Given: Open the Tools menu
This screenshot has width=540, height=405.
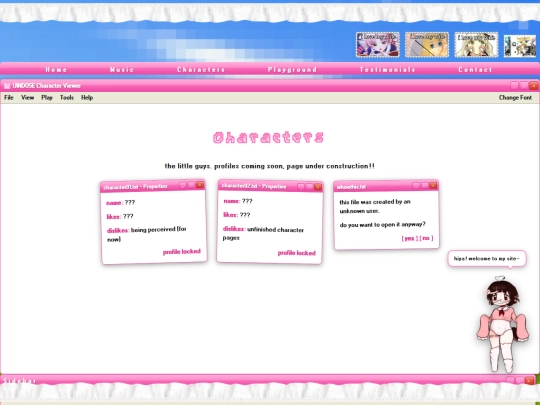Looking at the screenshot, I should coord(67,97).
